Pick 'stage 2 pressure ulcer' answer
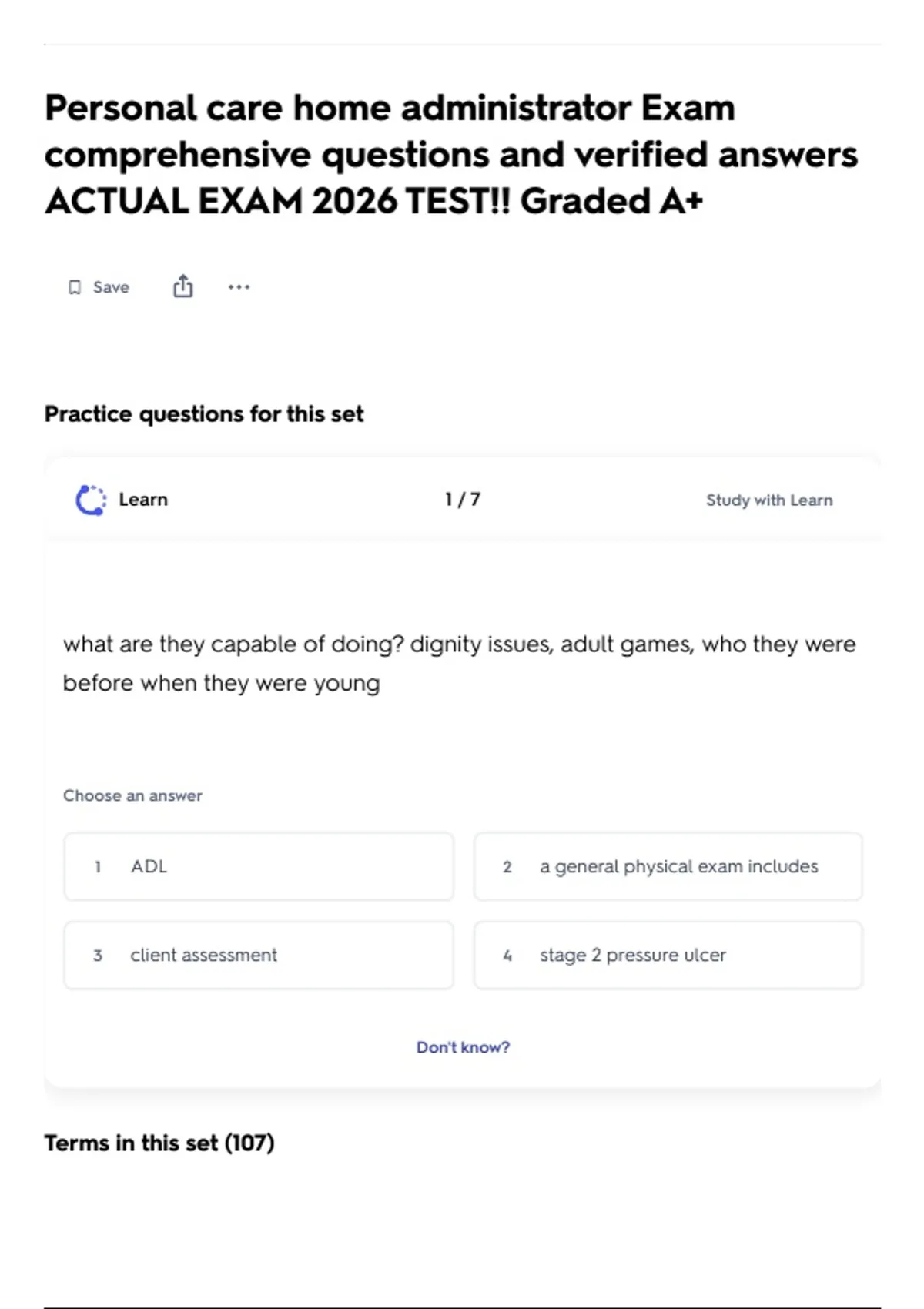Viewport: 924px width, 1309px height. click(668, 955)
